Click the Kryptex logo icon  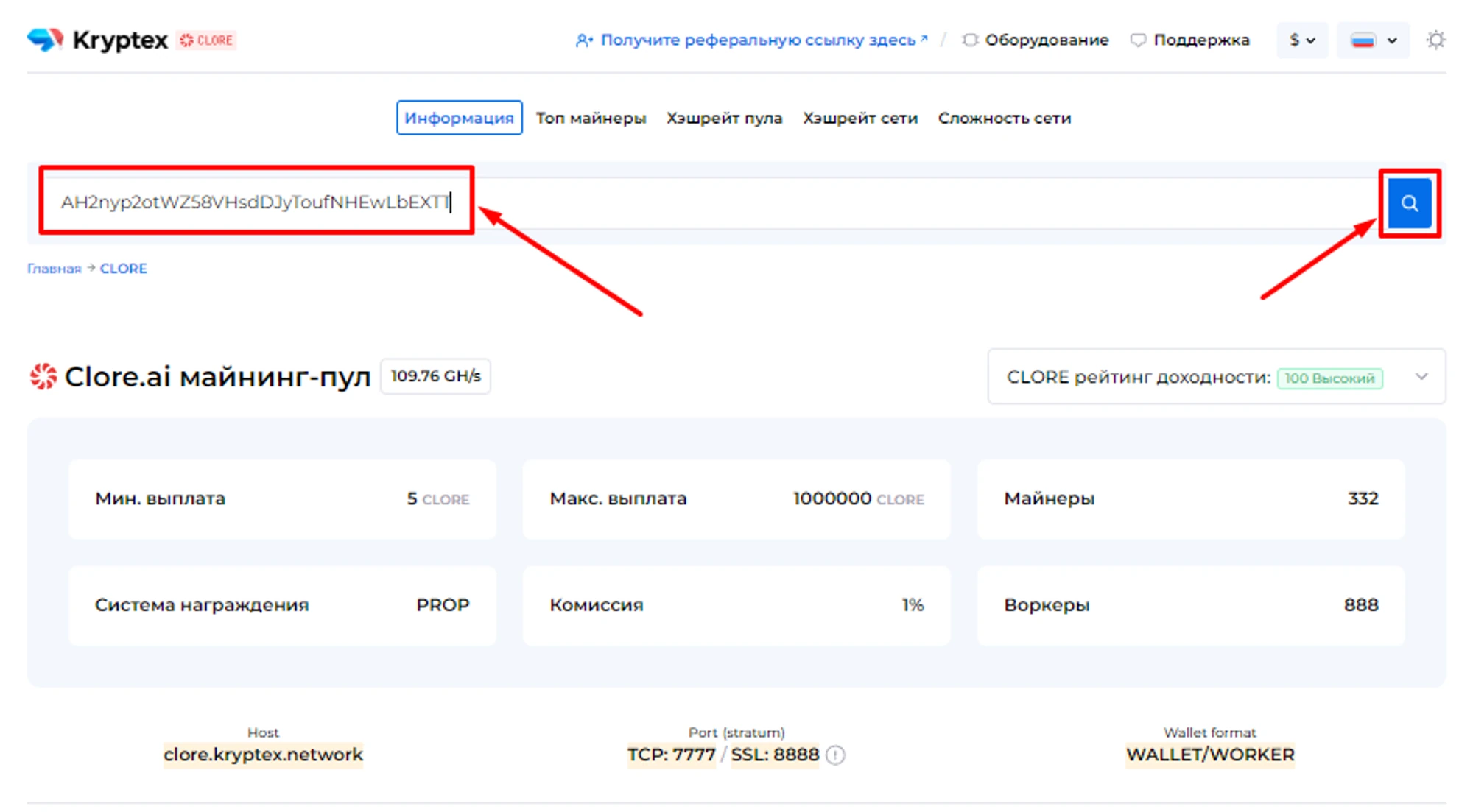tap(45, 40)
